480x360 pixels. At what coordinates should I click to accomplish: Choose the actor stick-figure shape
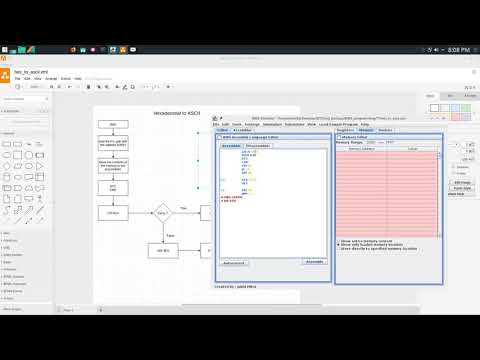[40, 199]
